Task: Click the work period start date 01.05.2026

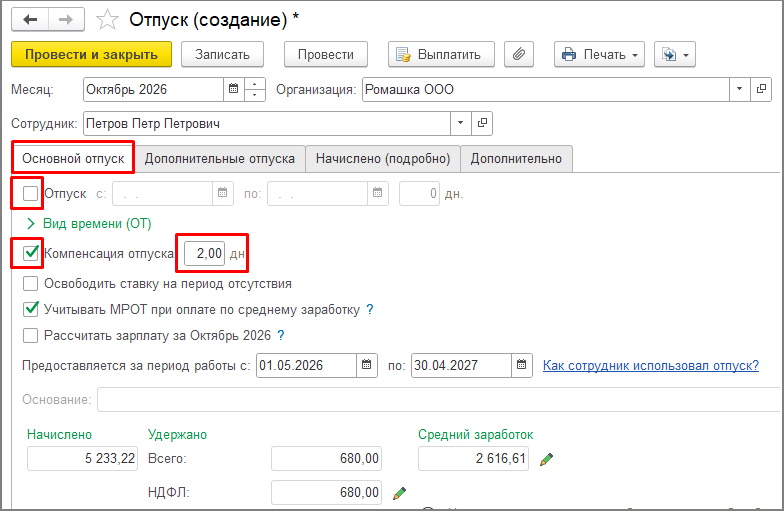Action: pyautogui.click(x=306, y=366)
